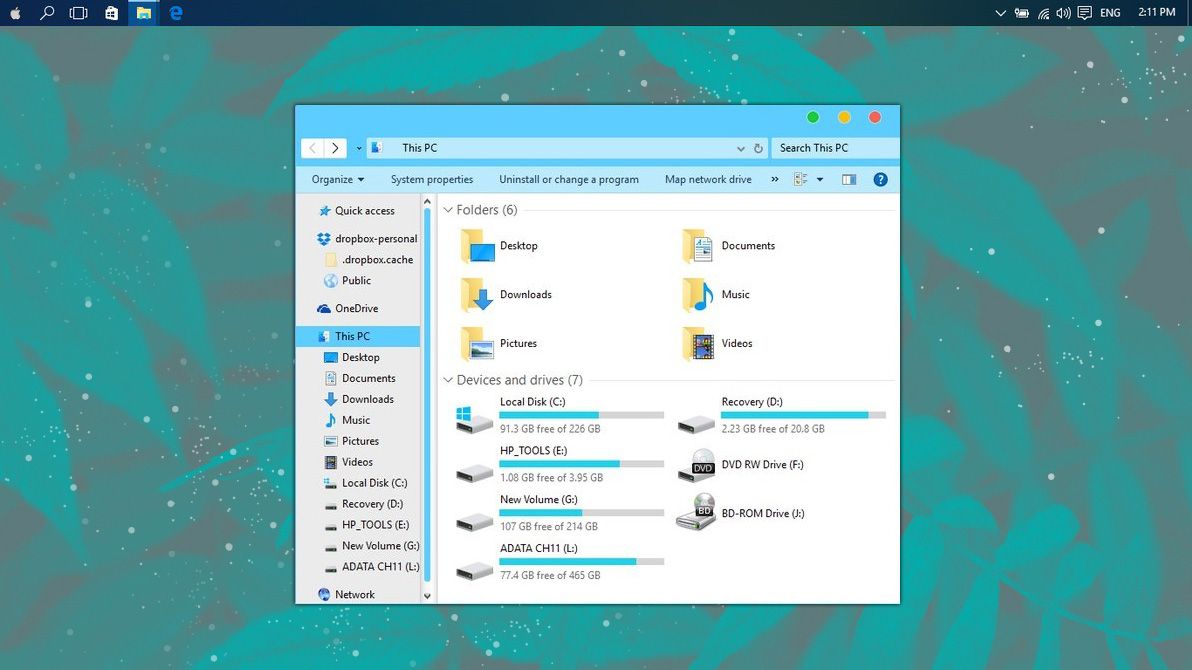
Task: Click the refresh icon in address bar
Action: 758,148
